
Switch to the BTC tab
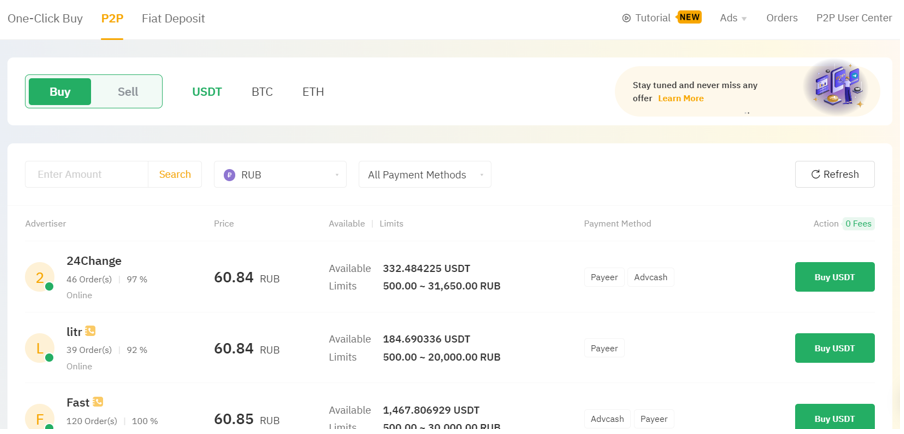point(262,92)
